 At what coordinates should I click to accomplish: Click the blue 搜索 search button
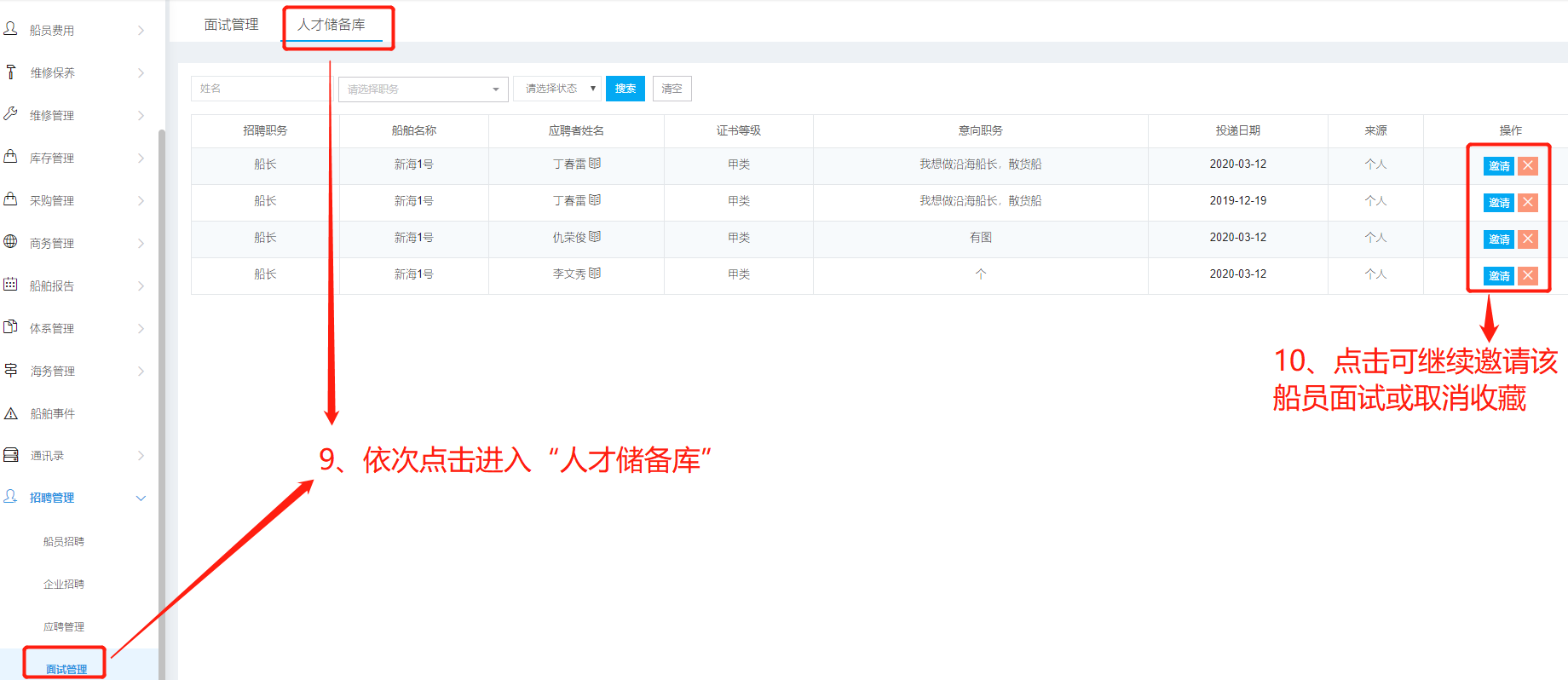625,89
